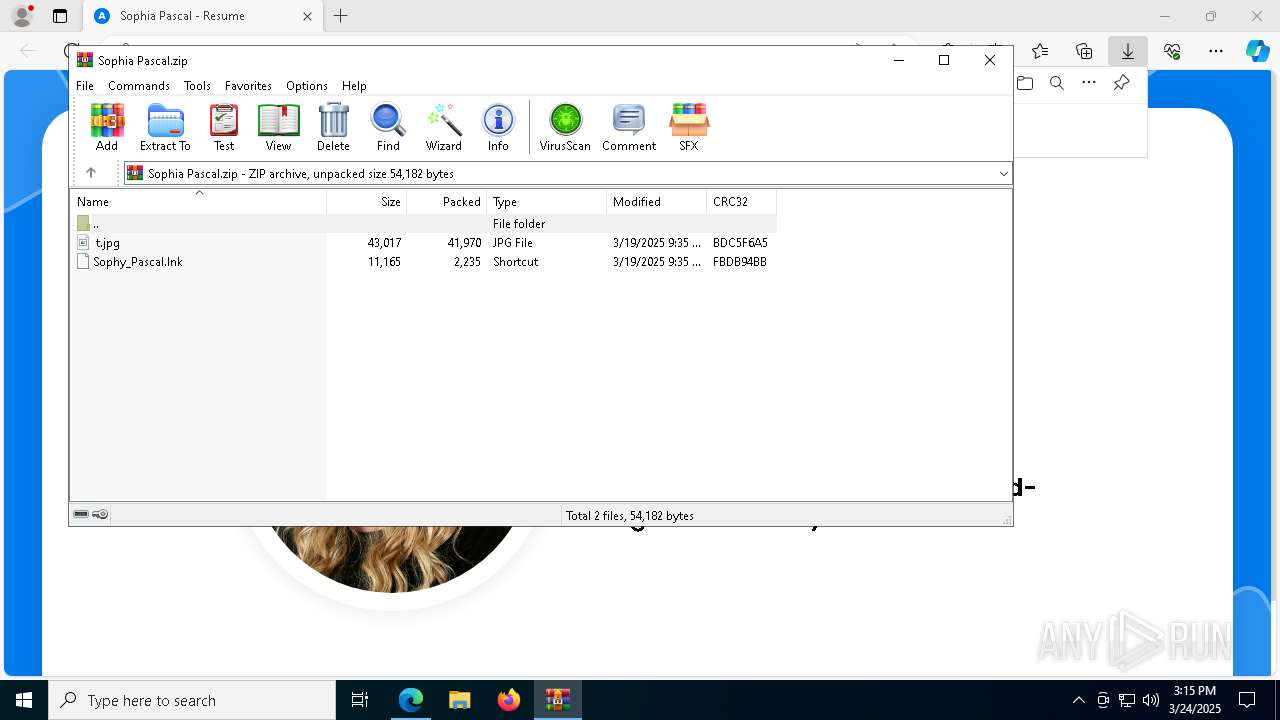Viewport: 1280px width, 720px height.
Task: Open the Wizard tool
Action: (443, 127)
